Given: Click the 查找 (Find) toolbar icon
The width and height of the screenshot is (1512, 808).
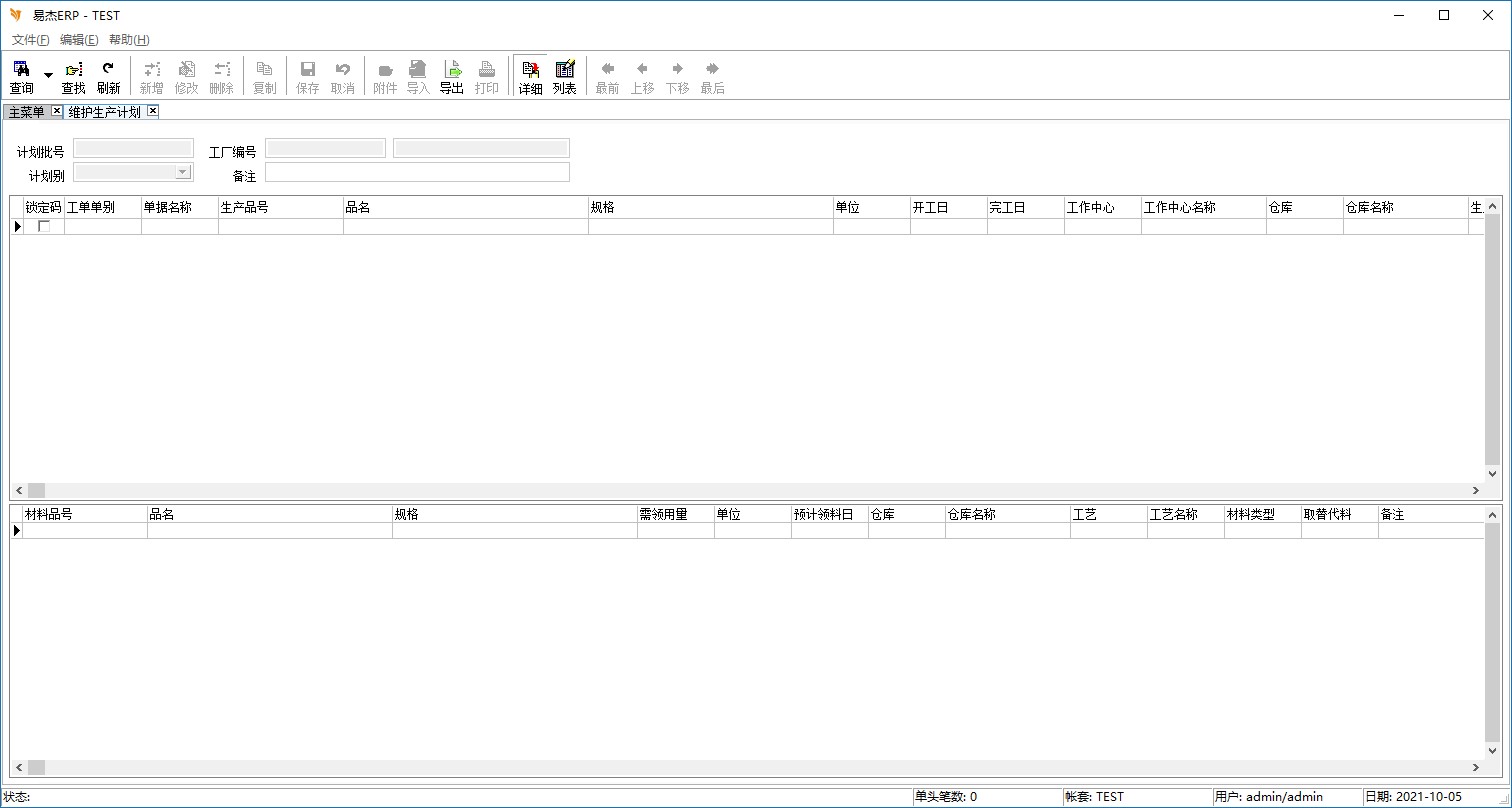Looking at the screenshot, I should [x=73, y=76].
